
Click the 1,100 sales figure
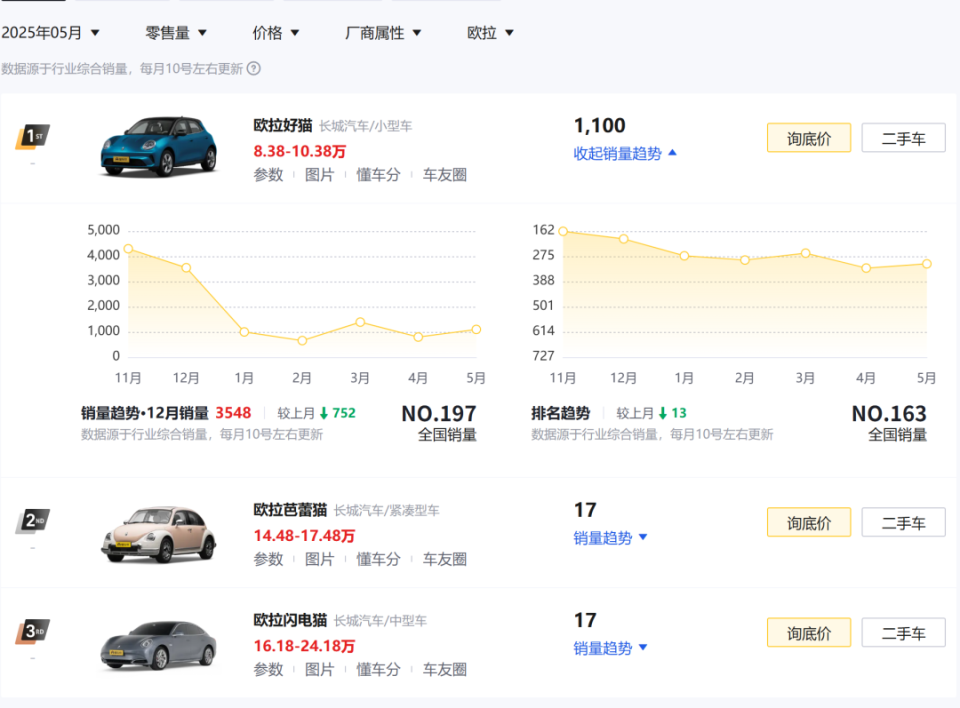(x=599, y=126)
